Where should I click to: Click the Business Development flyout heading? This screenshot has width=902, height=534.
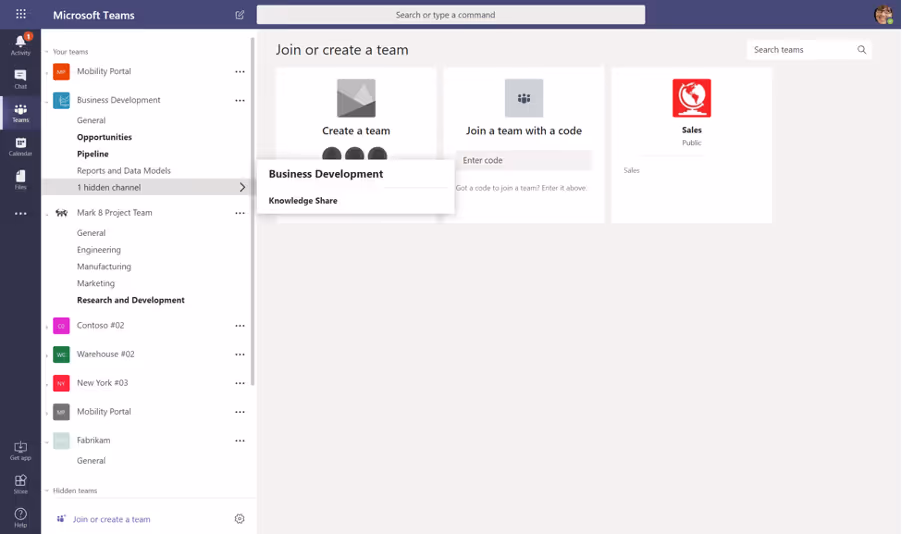click(326, 174)
